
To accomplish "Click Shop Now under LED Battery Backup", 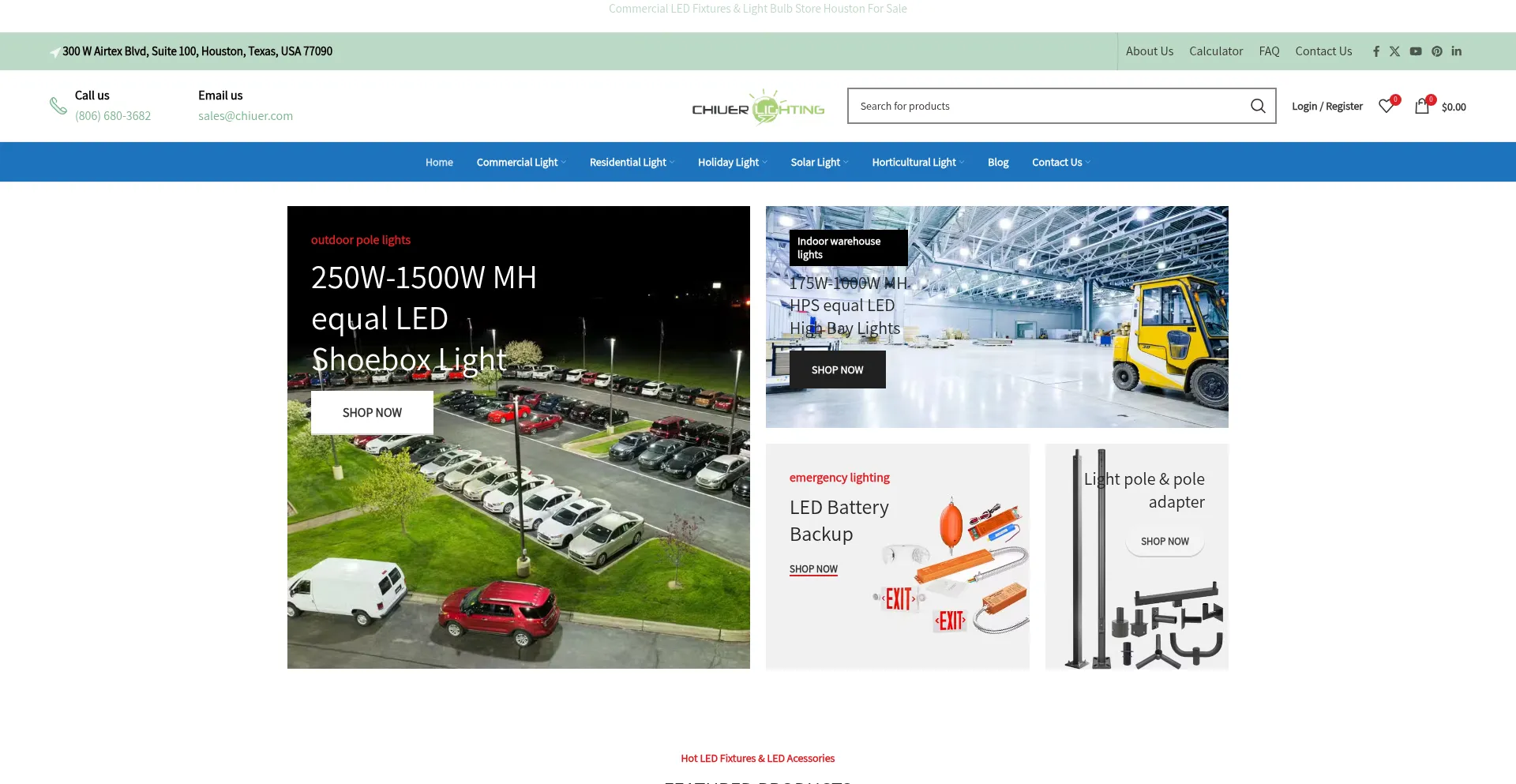I will 813,569.
